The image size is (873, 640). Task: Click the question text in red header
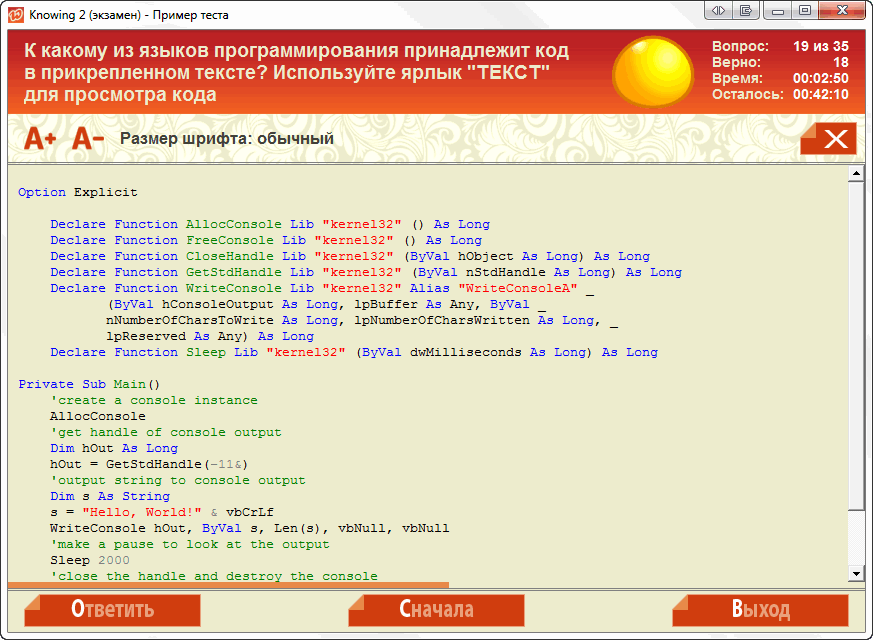pos(296,72)
